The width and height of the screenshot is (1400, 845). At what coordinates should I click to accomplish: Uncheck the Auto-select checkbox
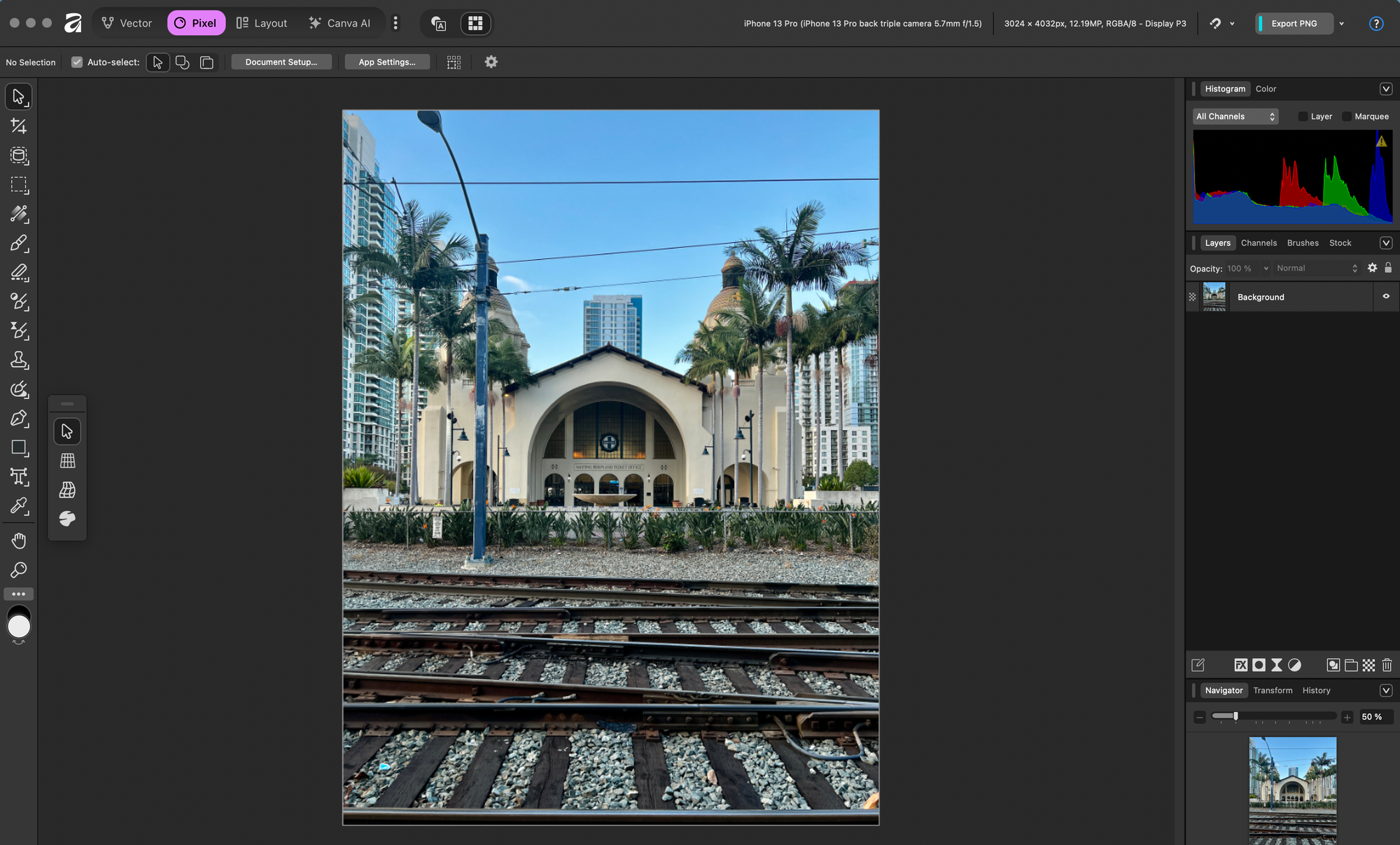point(77,62)
